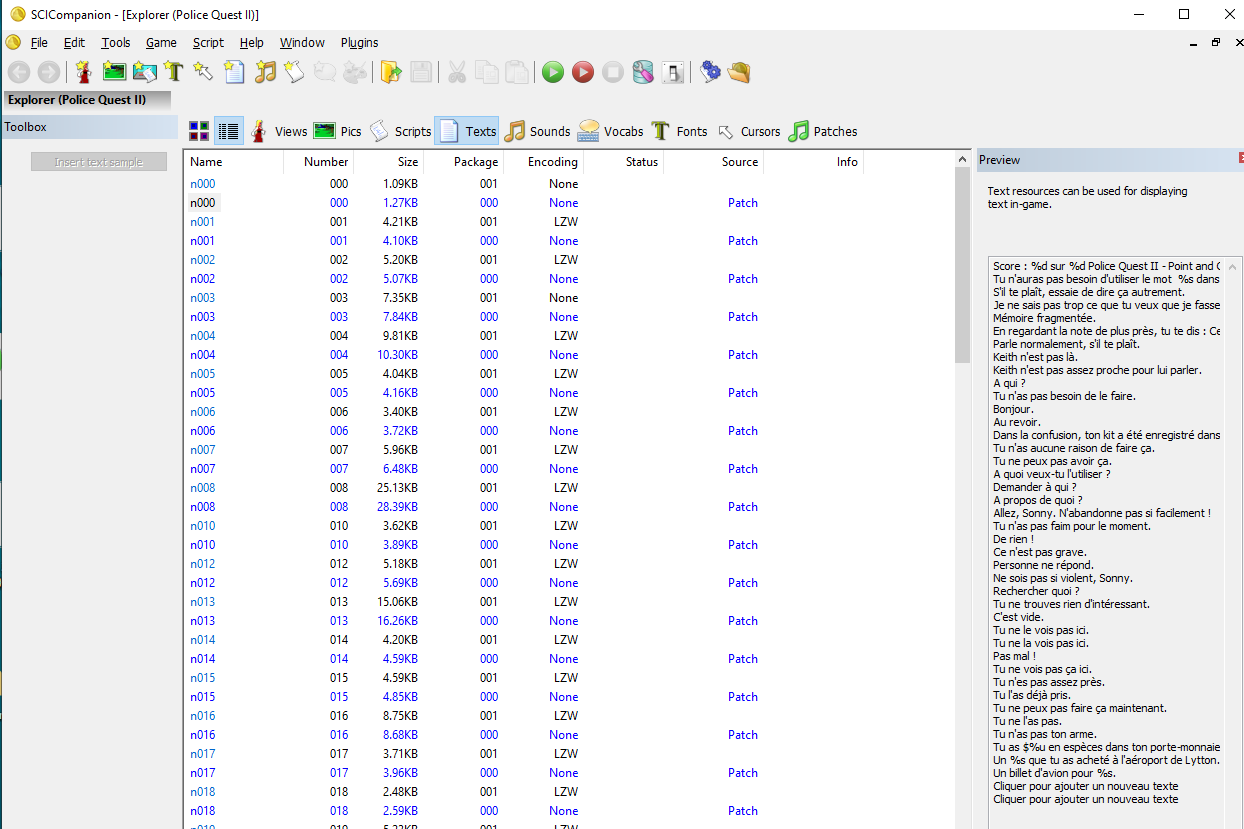Click the Save floppy disk icon
Viewport: 1244px width, 829px height.
click(x=421, y=72)
